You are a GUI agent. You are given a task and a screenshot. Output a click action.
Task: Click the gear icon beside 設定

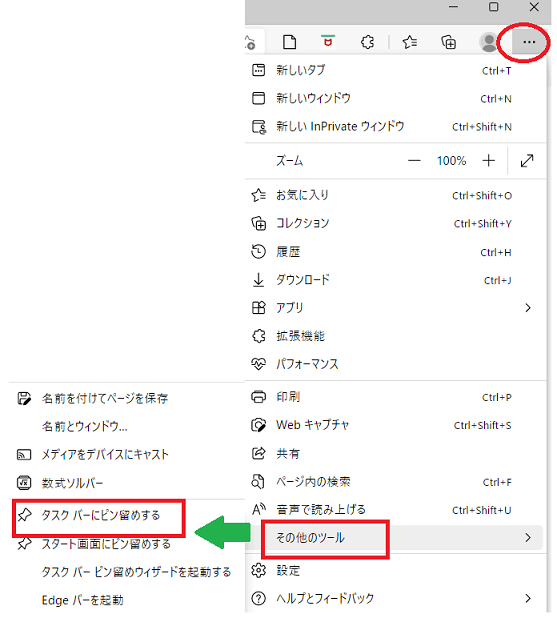coord(258,570)
